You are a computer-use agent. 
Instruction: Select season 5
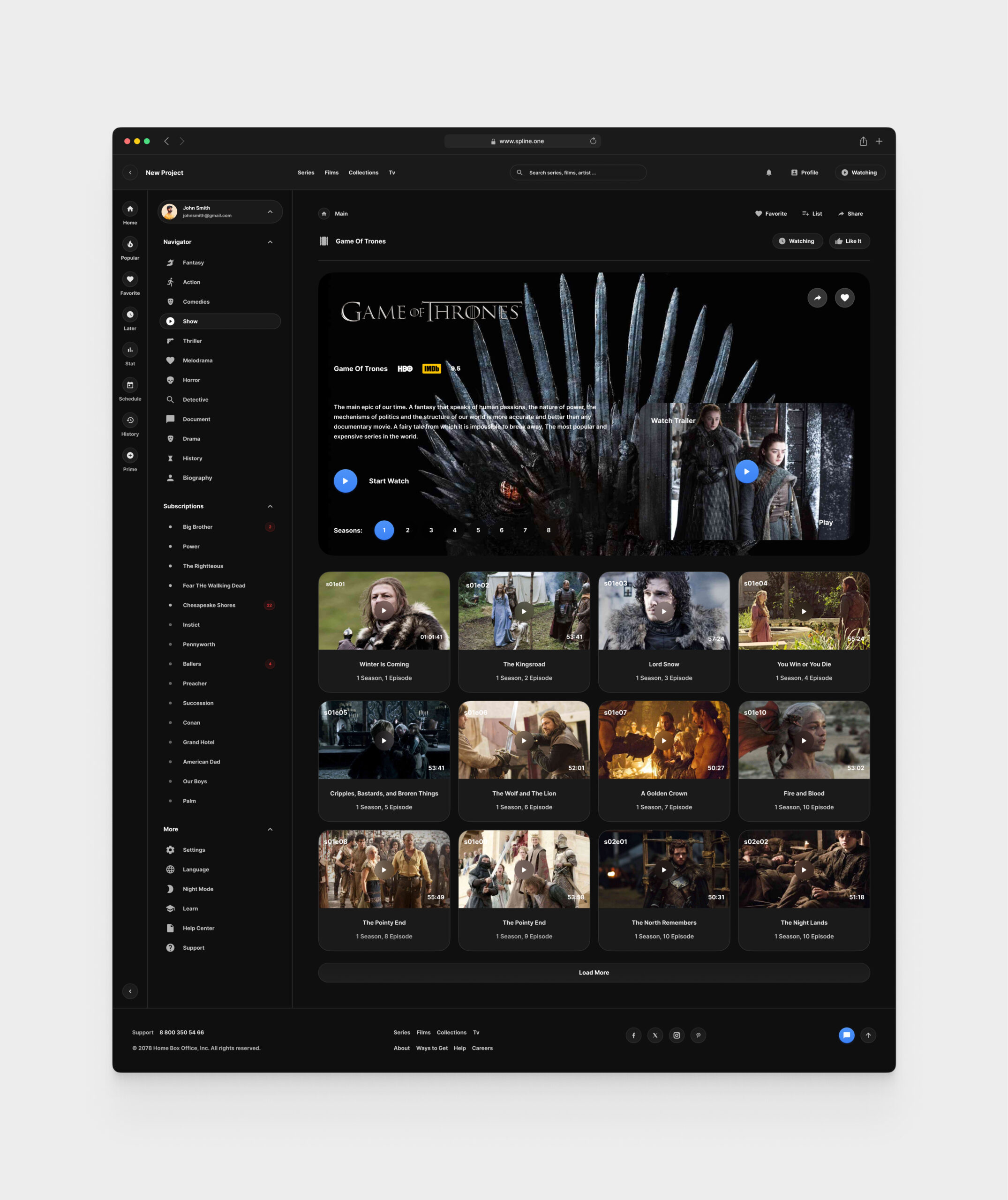point(478,530)
